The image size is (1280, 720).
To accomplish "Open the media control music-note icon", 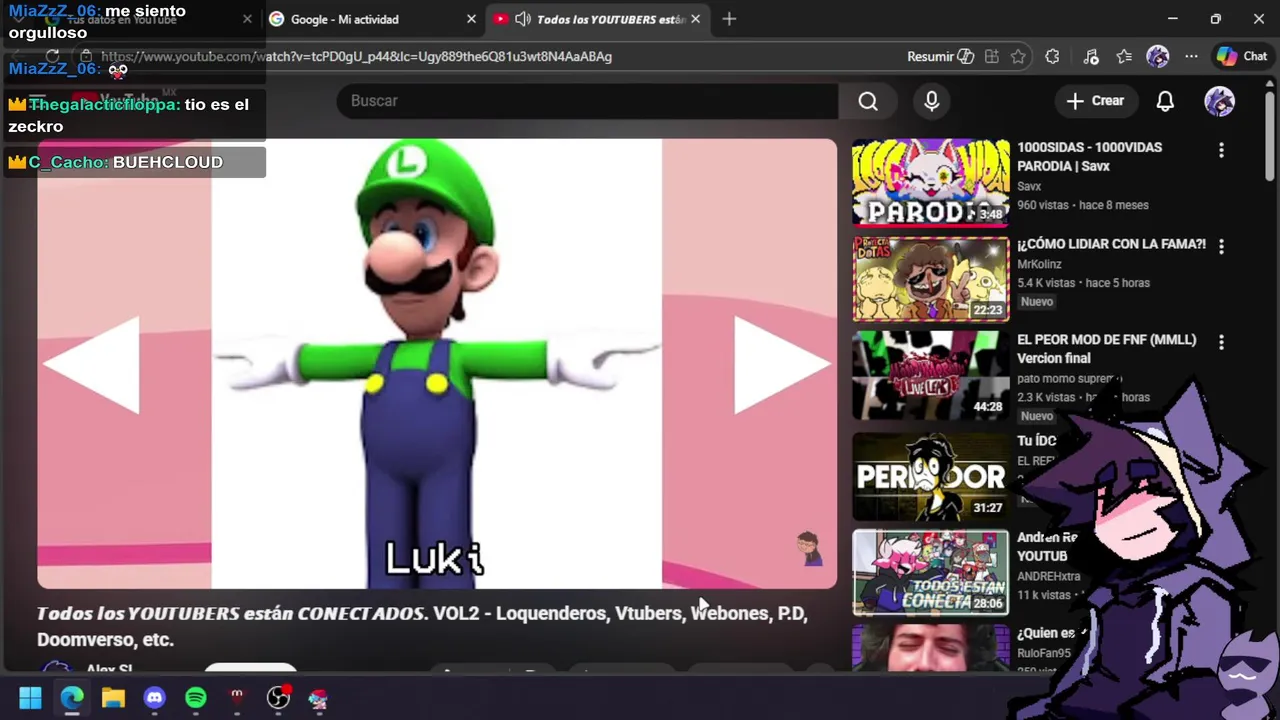I will [1091, 57].
